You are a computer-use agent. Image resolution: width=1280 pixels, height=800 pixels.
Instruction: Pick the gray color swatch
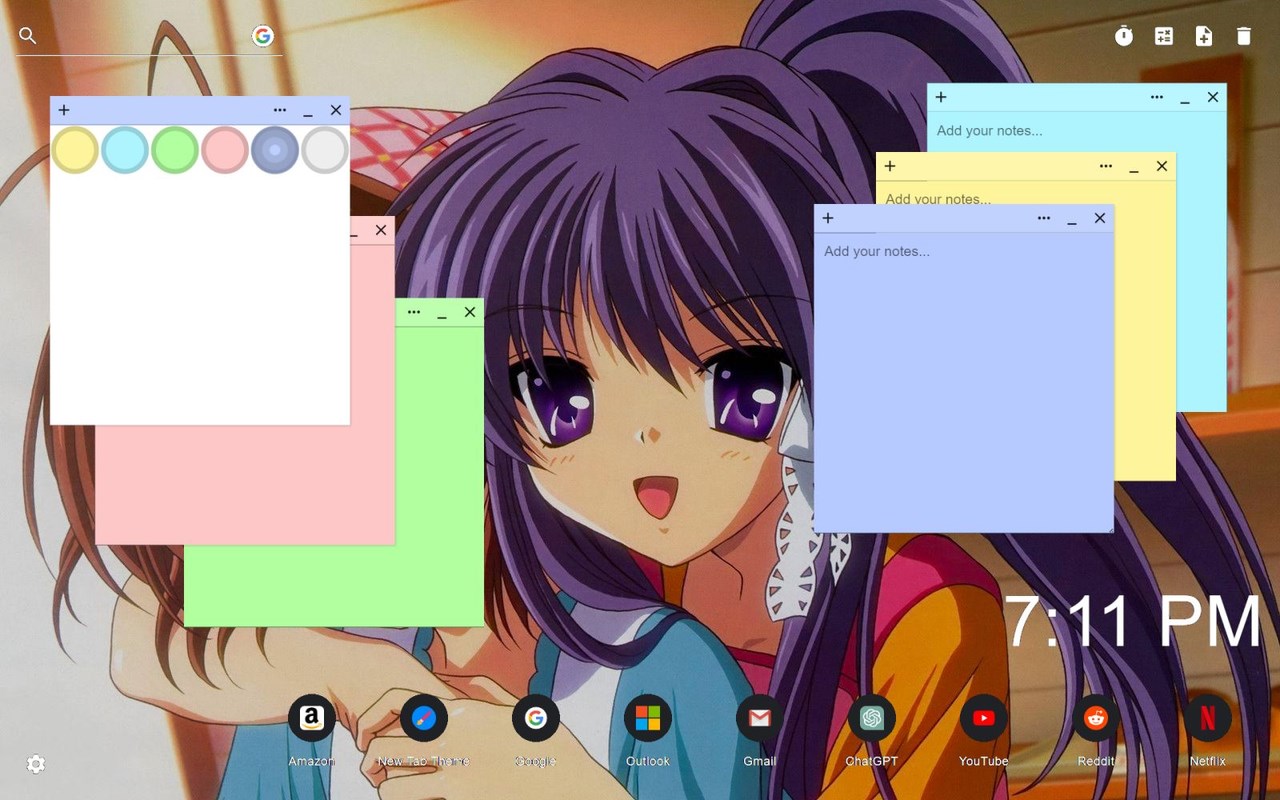[x=325, y=150]
